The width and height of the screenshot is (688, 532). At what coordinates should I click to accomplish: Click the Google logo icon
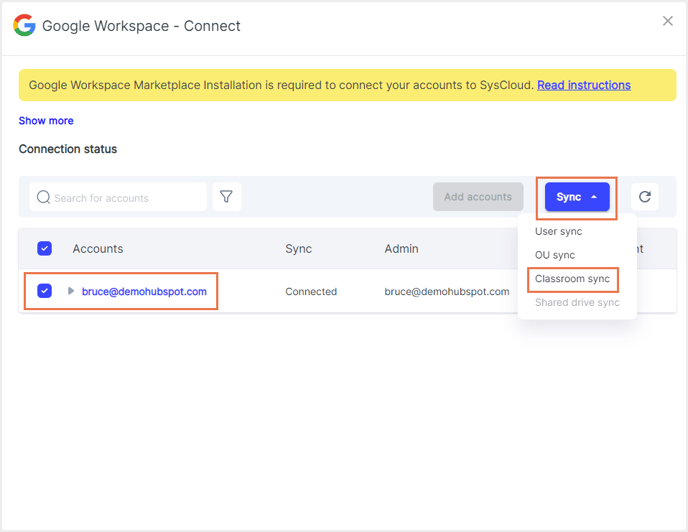pyautogui.click(x=24, y=25)
